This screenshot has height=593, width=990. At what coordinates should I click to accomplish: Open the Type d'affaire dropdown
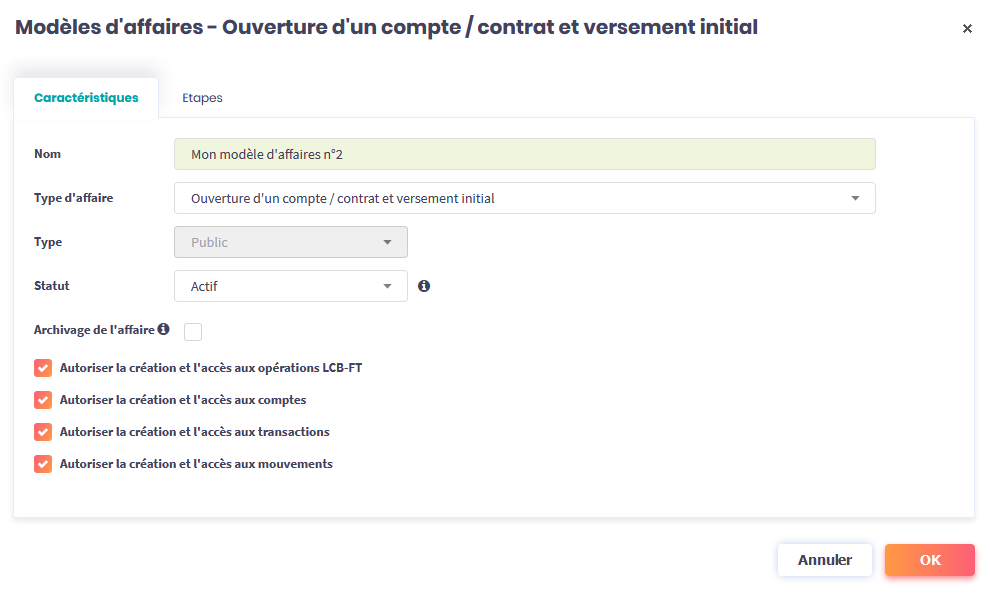524,198
